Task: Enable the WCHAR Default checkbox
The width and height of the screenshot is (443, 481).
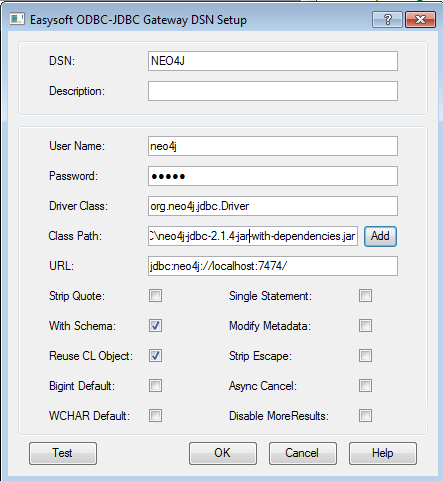Action: [x=155, y=416]
